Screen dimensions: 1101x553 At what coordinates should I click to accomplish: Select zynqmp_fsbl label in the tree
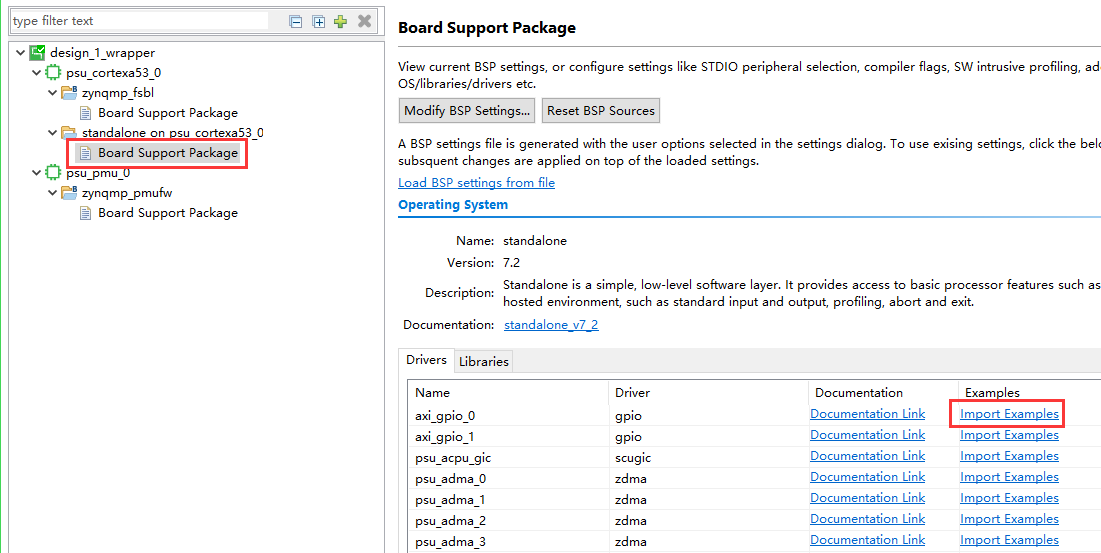coord(118,93)
